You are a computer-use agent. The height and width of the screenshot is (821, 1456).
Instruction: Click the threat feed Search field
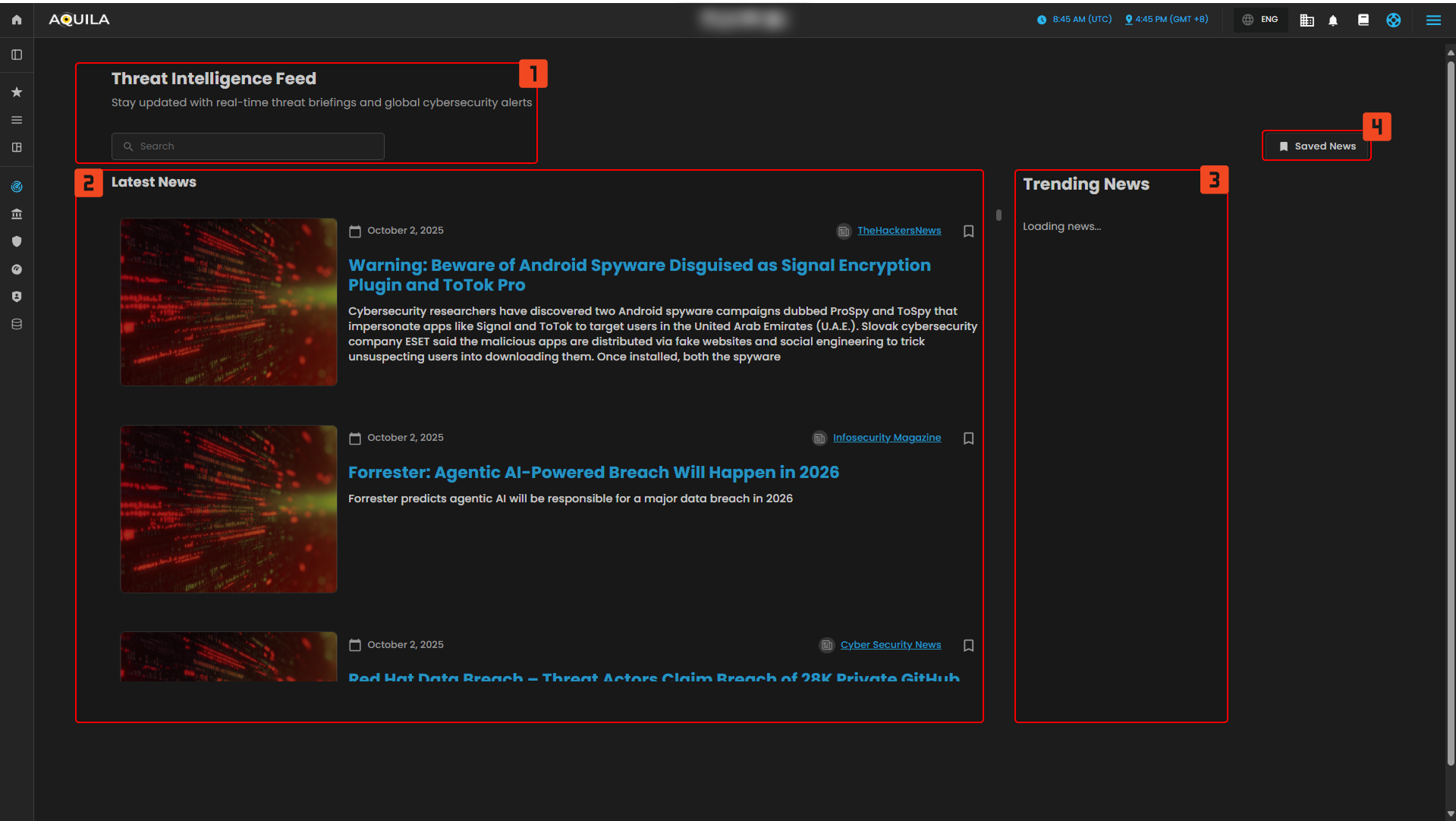tap(248, 146)
